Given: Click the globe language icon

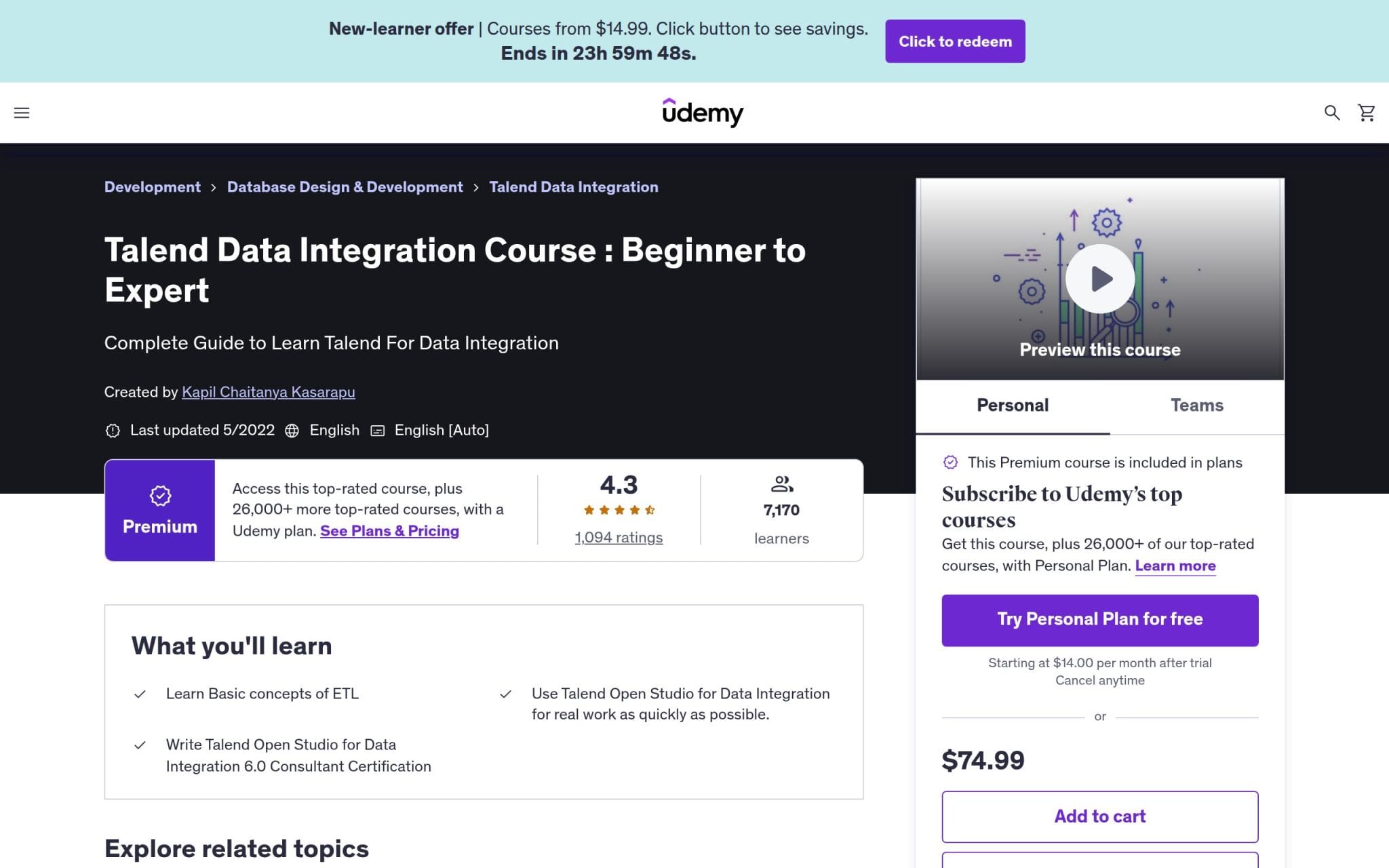Looking at the screenshot, I should 292,431.
